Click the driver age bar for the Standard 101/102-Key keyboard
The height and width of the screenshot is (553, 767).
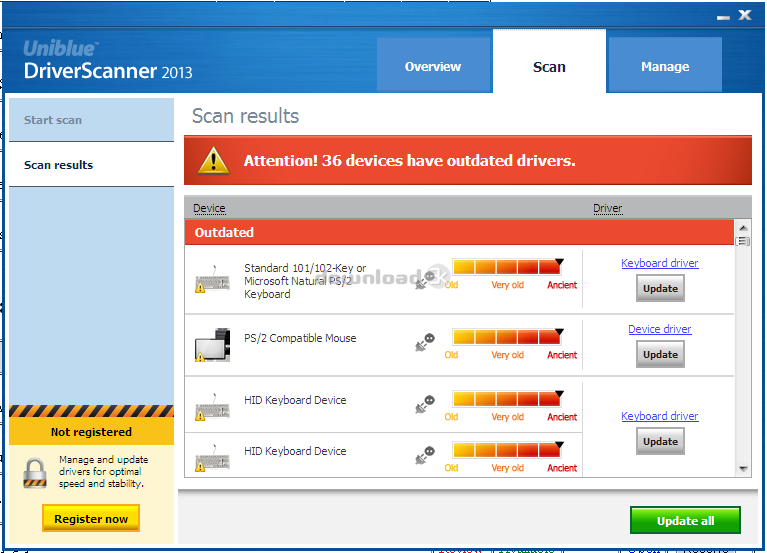coord(508,267)
